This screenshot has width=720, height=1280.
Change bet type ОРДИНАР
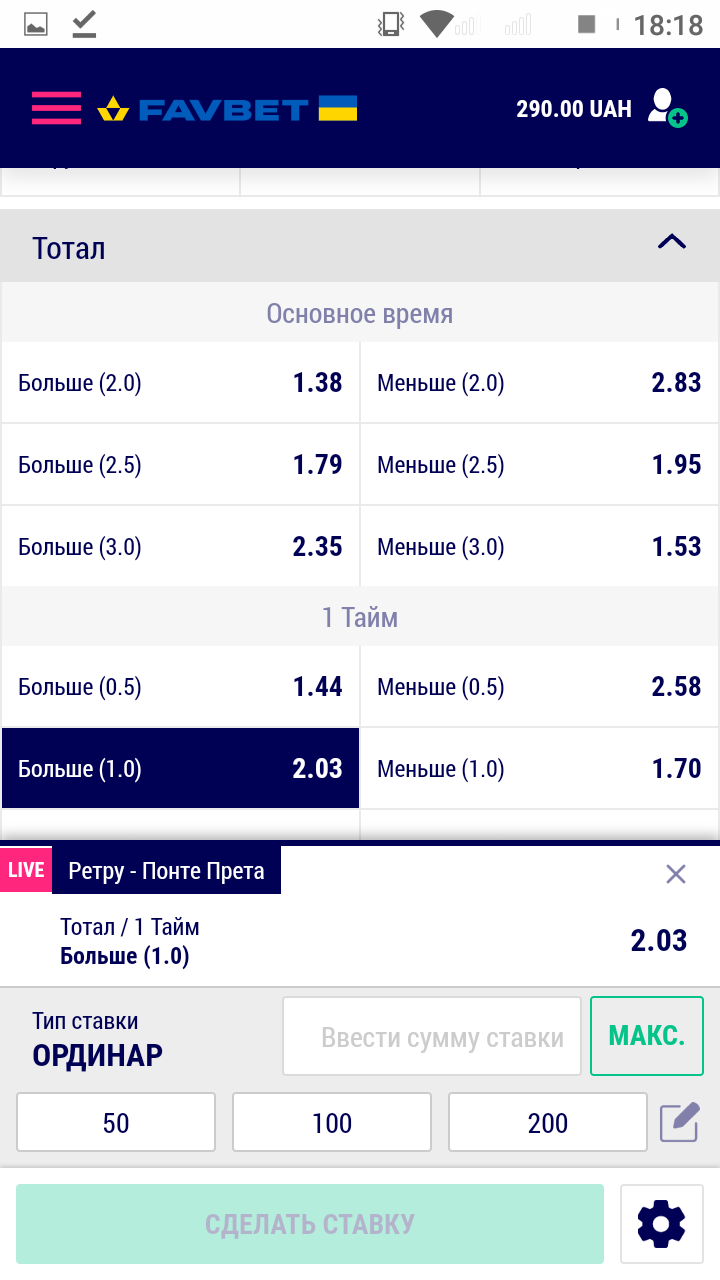tap(97, 1055)
